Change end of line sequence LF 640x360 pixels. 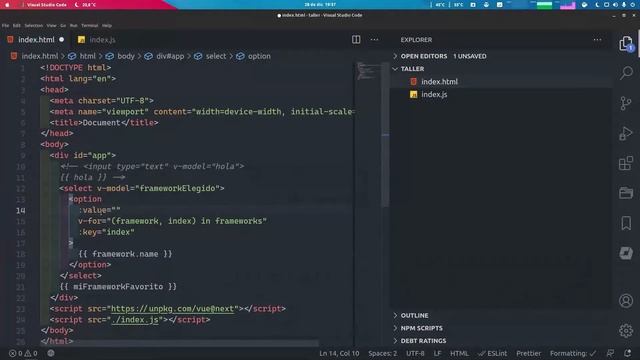pyautogui.click(x=437, y=353)
